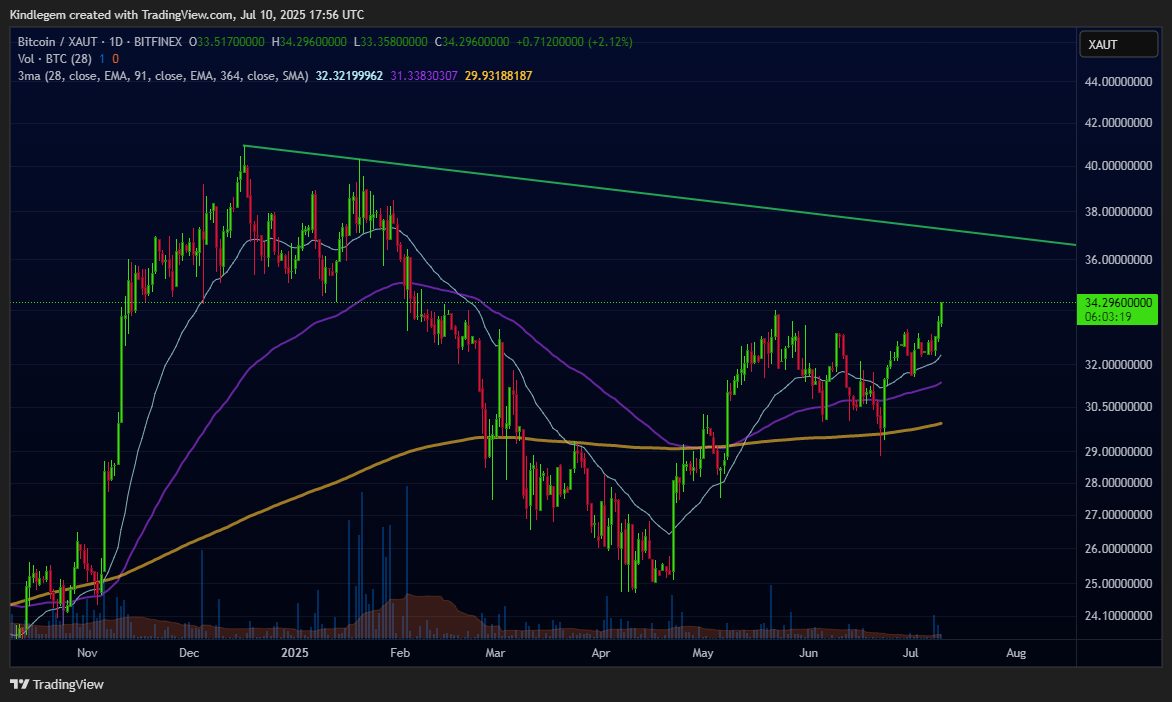Image resolution: width=1172 pixels, height=702 pixels.
Task: Click the Jun label on time axis
Action: pos(809,653)
